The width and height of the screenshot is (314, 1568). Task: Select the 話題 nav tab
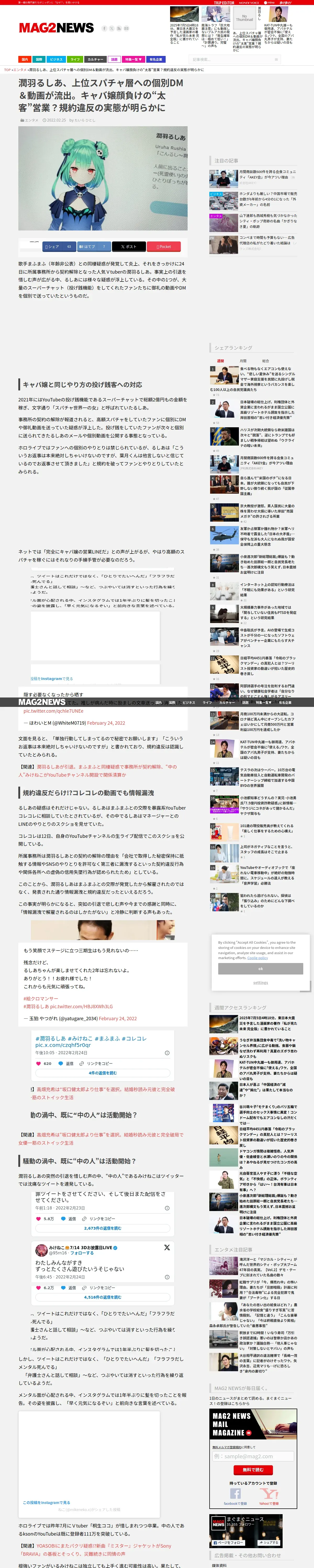pyautogui.click(x=114, y=60)
